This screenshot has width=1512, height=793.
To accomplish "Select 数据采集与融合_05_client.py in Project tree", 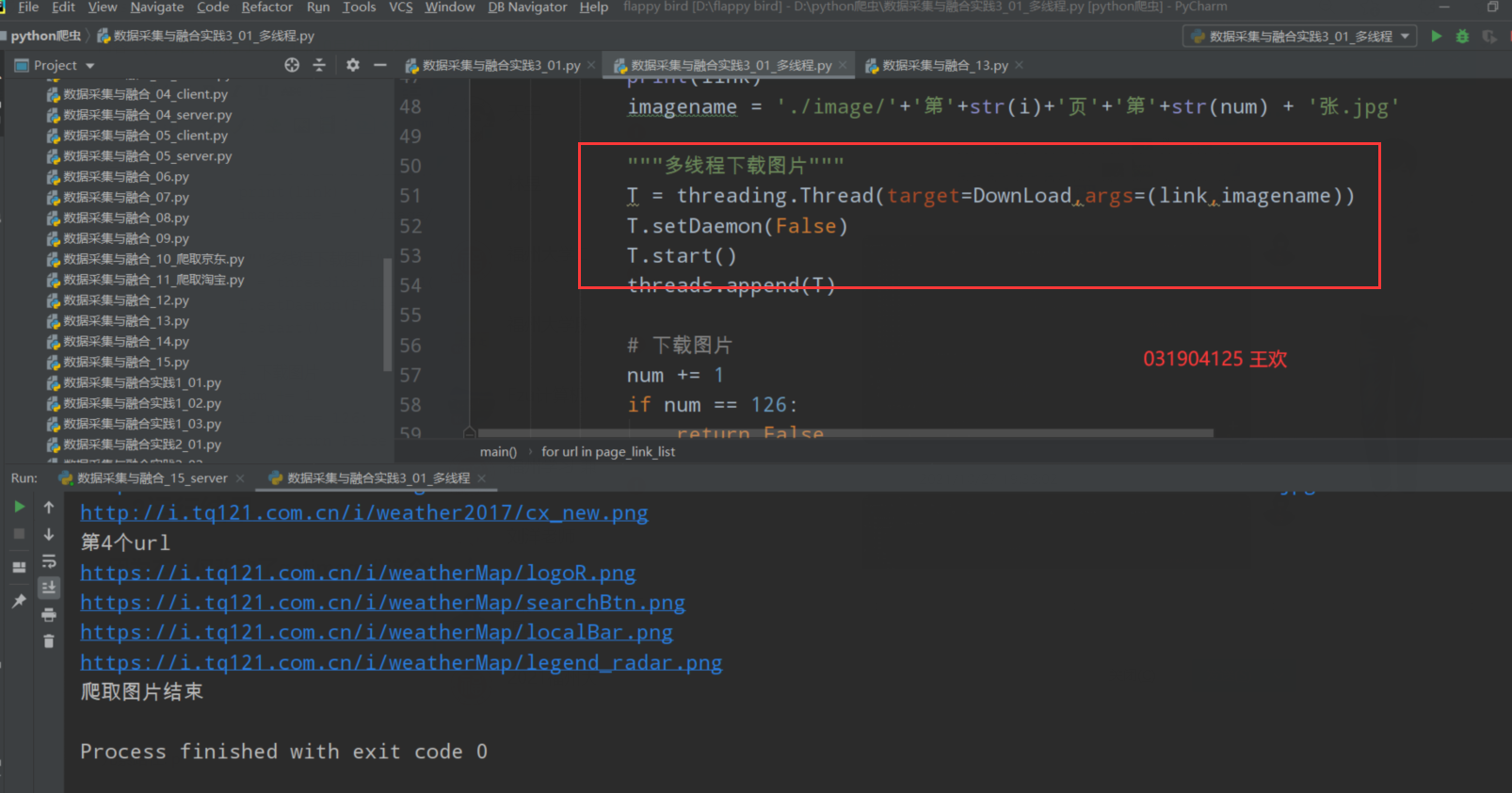I will click(x=145, y=136).
